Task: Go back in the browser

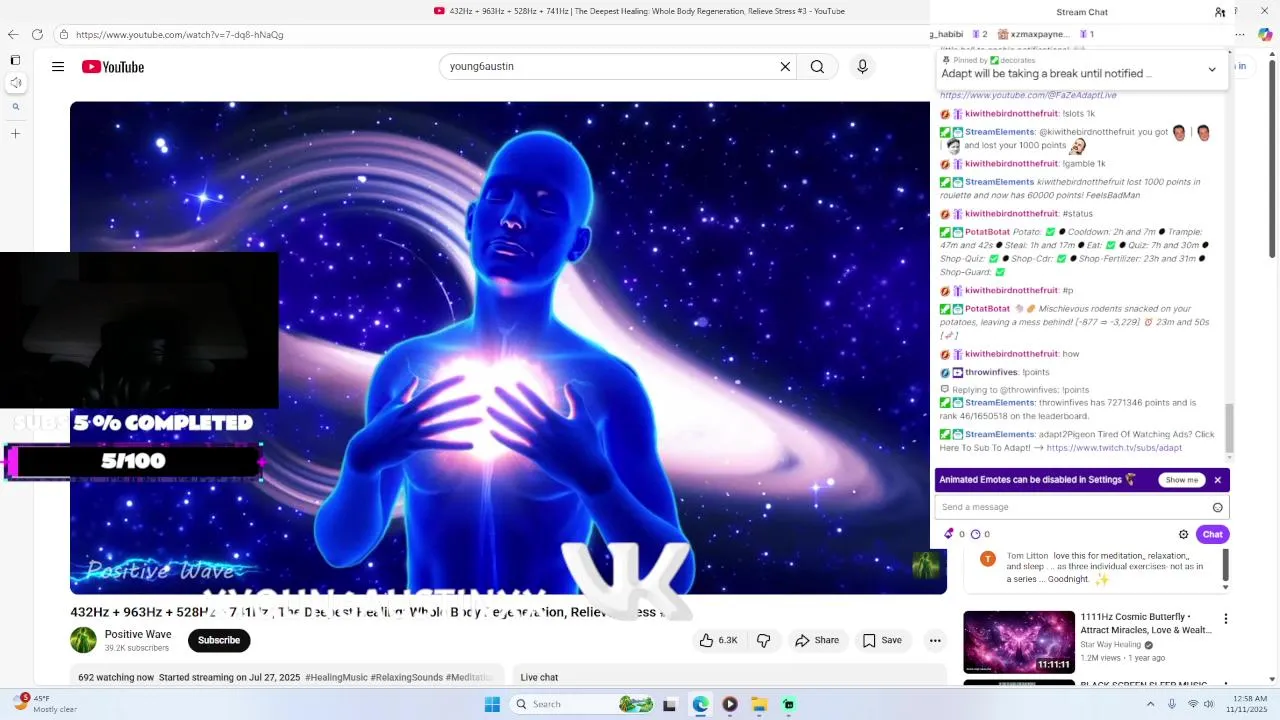Action: click(13, 34)
